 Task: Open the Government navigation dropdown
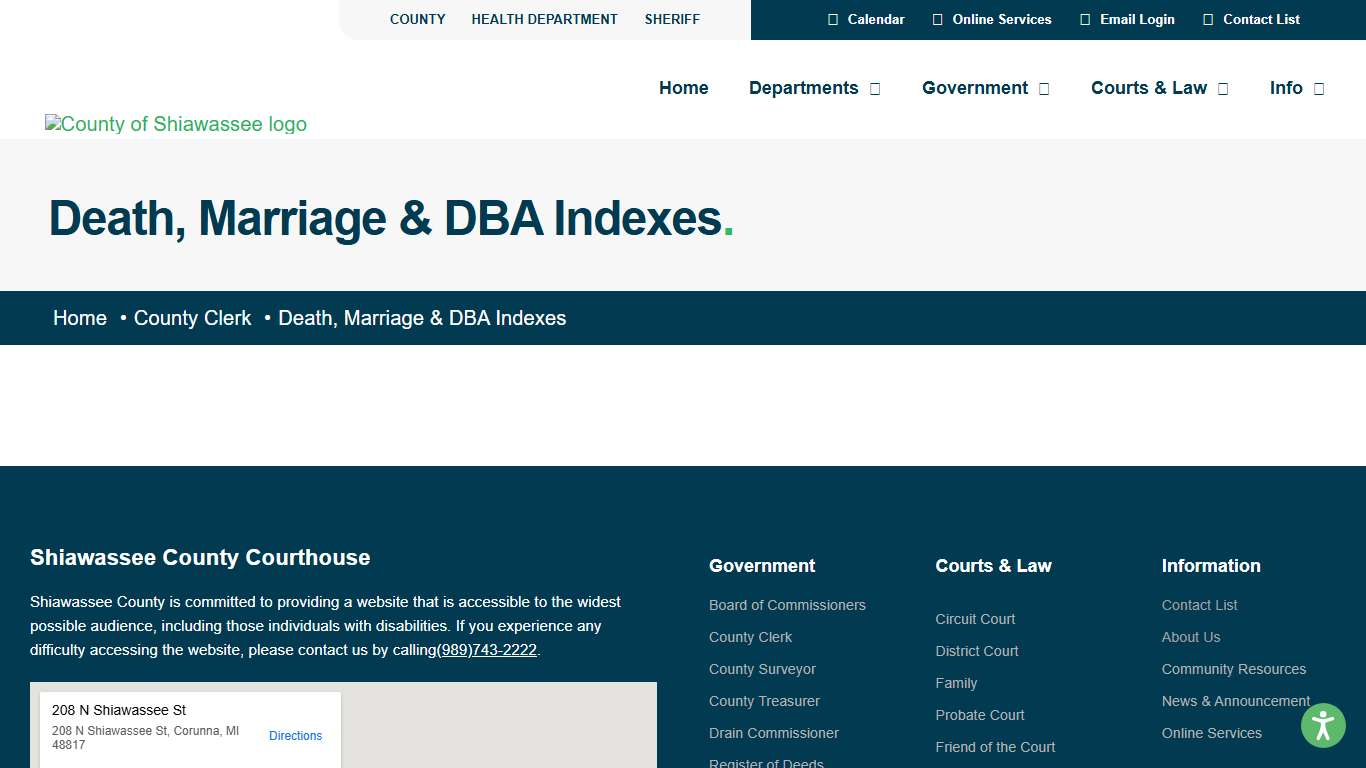click(1044, 88)
